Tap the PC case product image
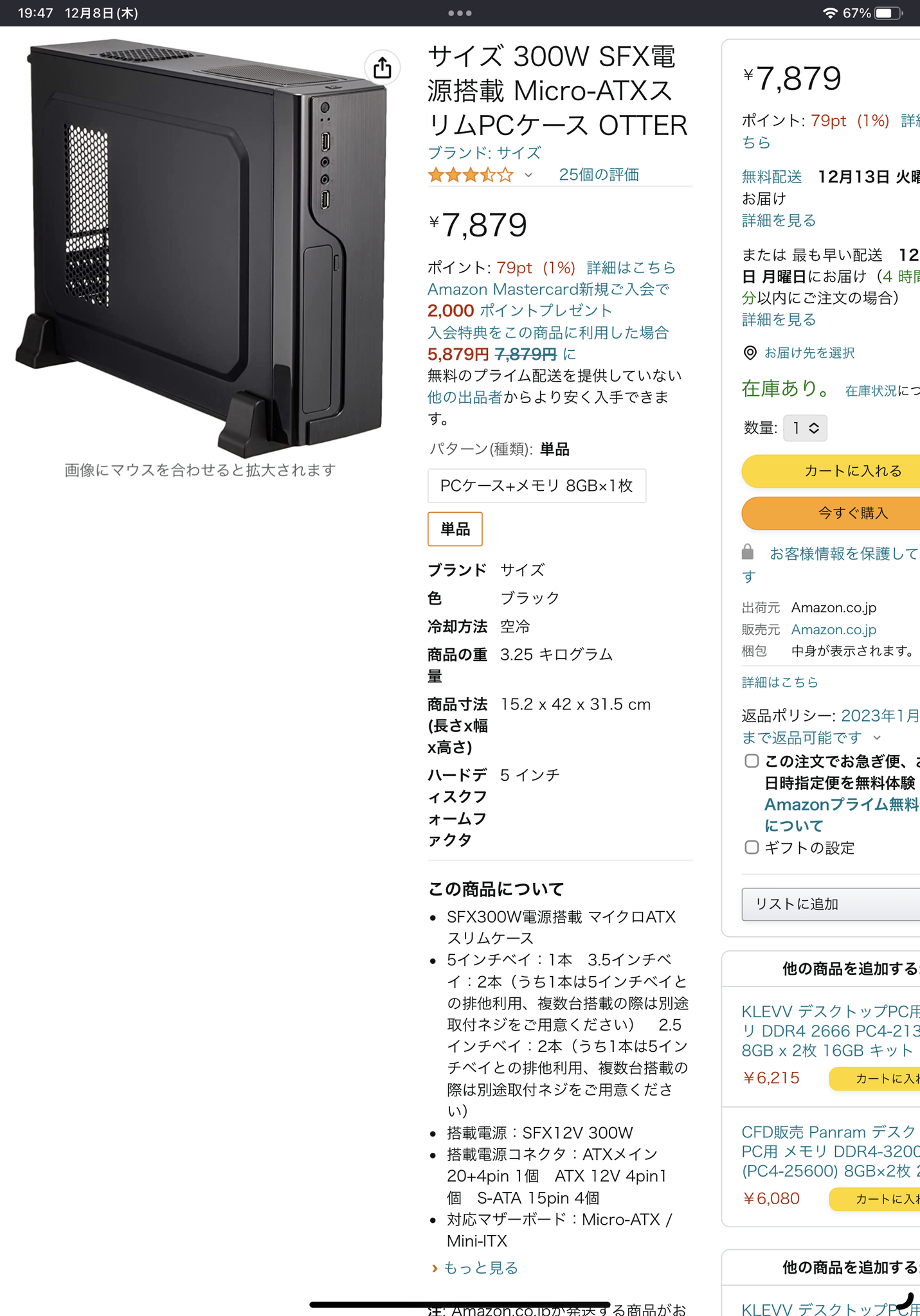The width and height of the screenshot is (920, 1316). (201, 247)
